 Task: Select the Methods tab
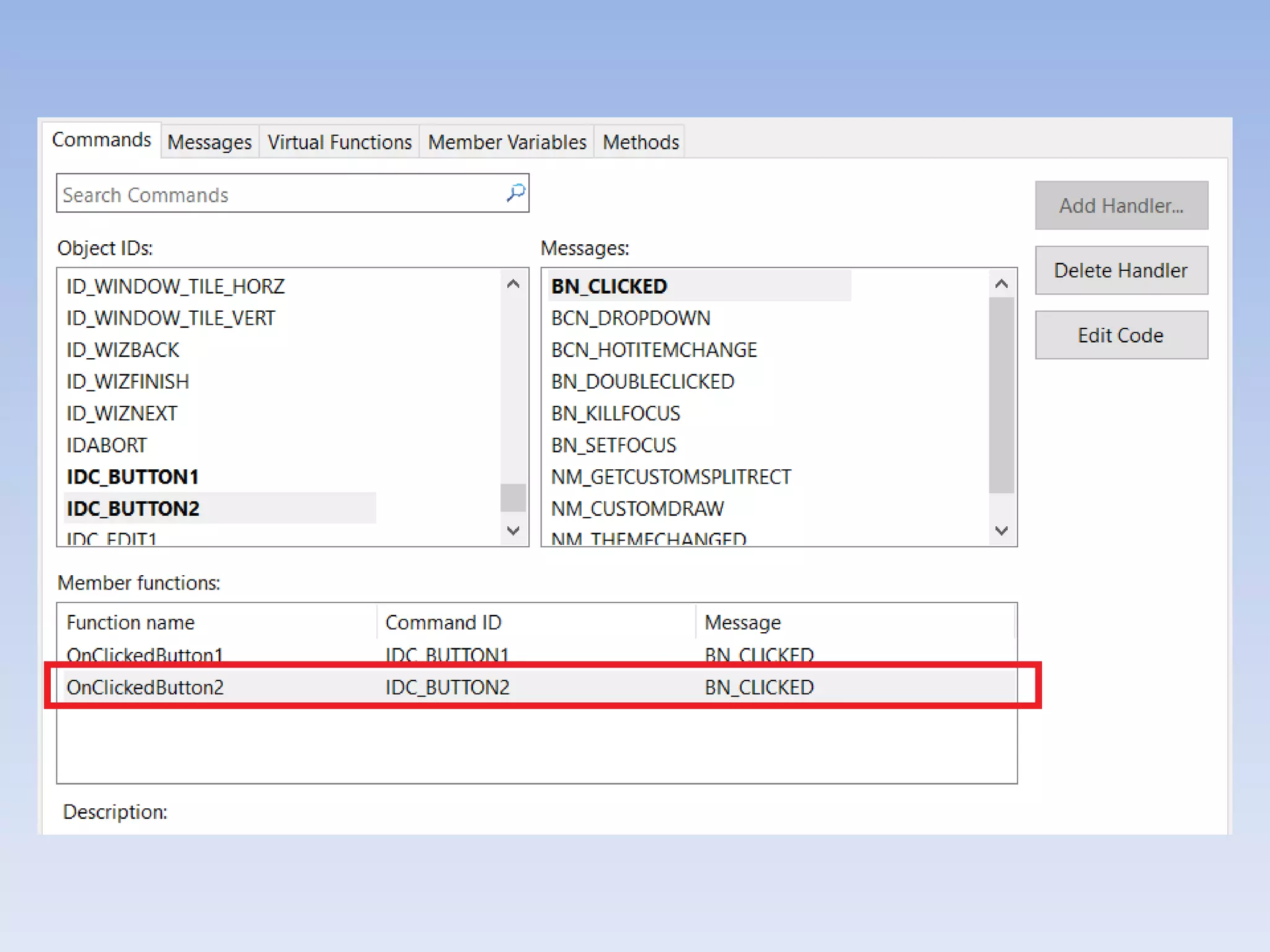(641, 142)
